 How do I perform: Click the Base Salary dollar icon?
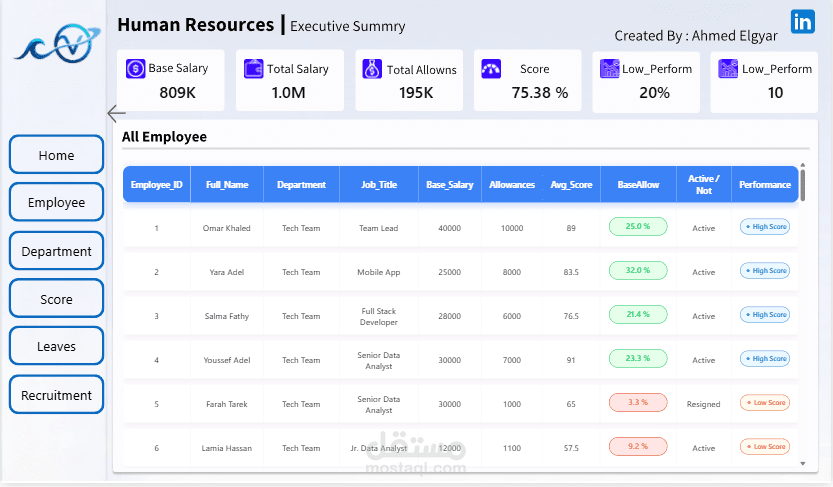point(135,69)
